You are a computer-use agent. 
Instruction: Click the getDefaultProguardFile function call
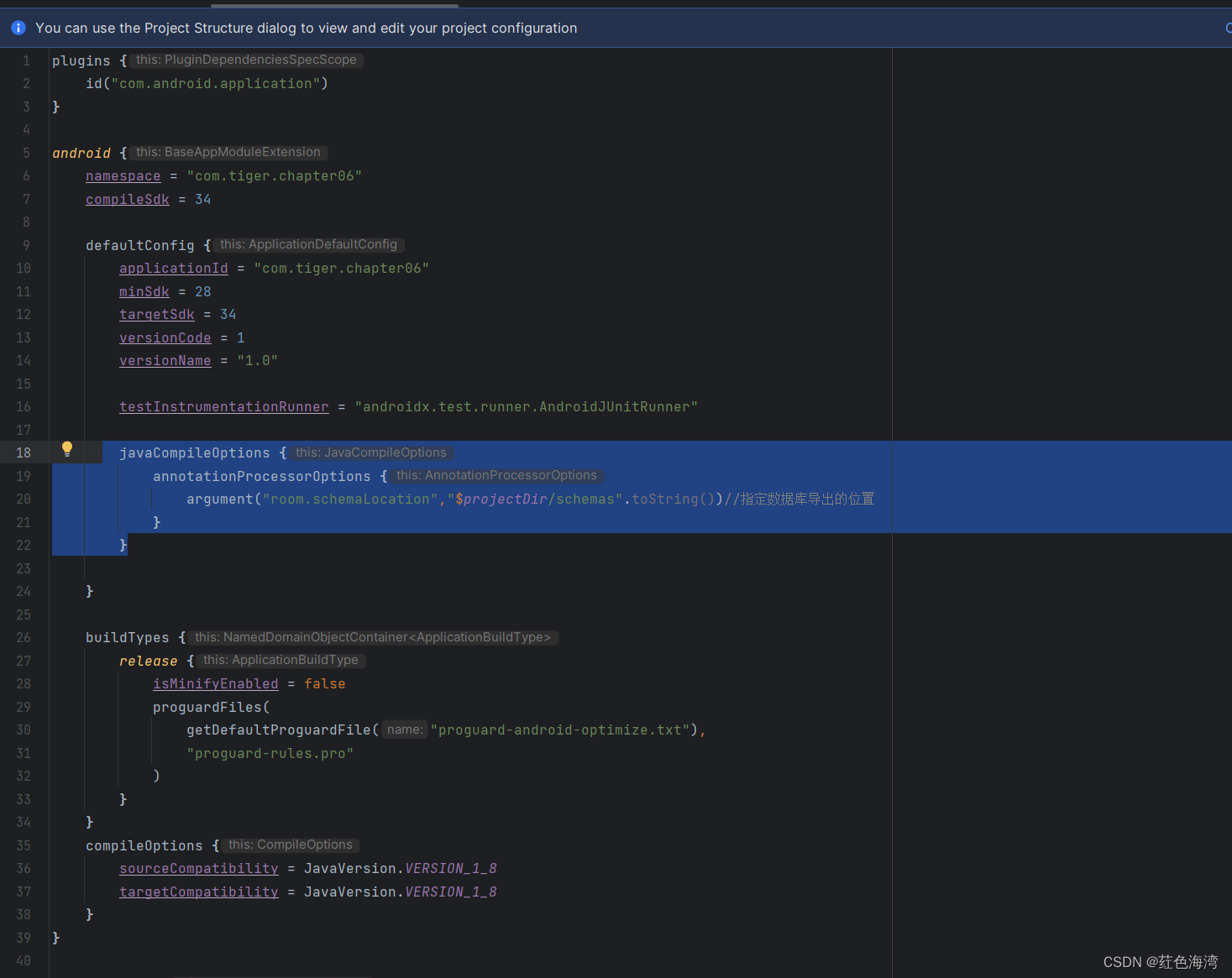coord(278,729)
